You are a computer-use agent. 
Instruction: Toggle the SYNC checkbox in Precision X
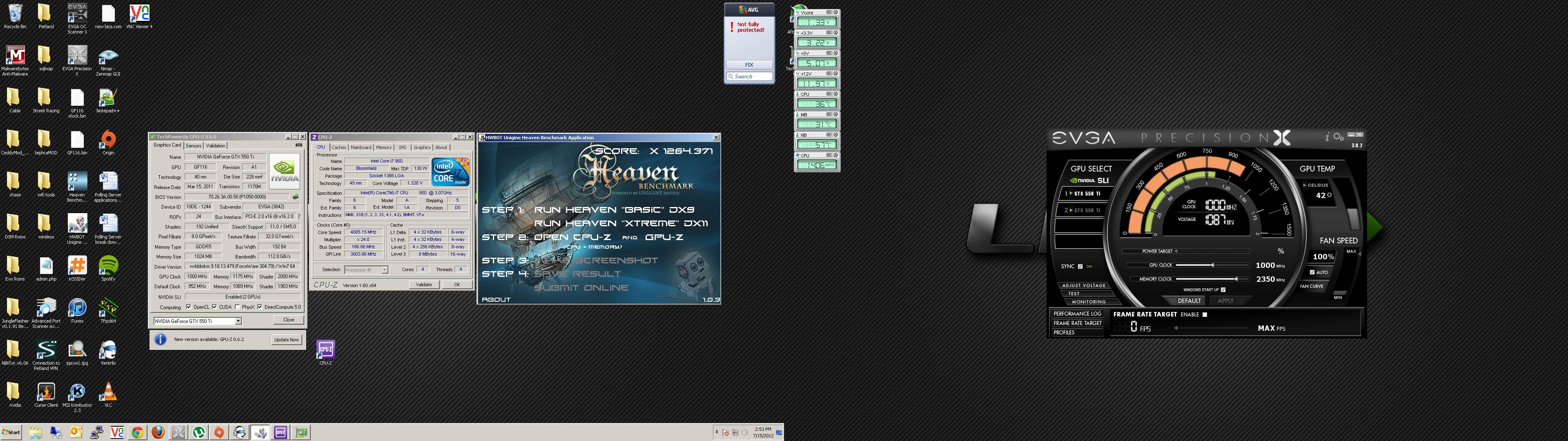(x=1080, y=266)
